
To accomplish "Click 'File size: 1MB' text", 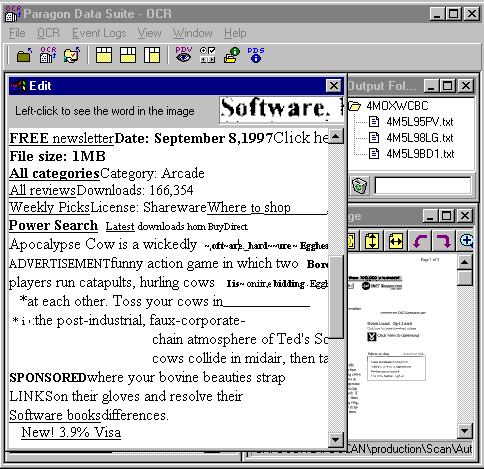I will pyautogui.click(x=57, y=156).
